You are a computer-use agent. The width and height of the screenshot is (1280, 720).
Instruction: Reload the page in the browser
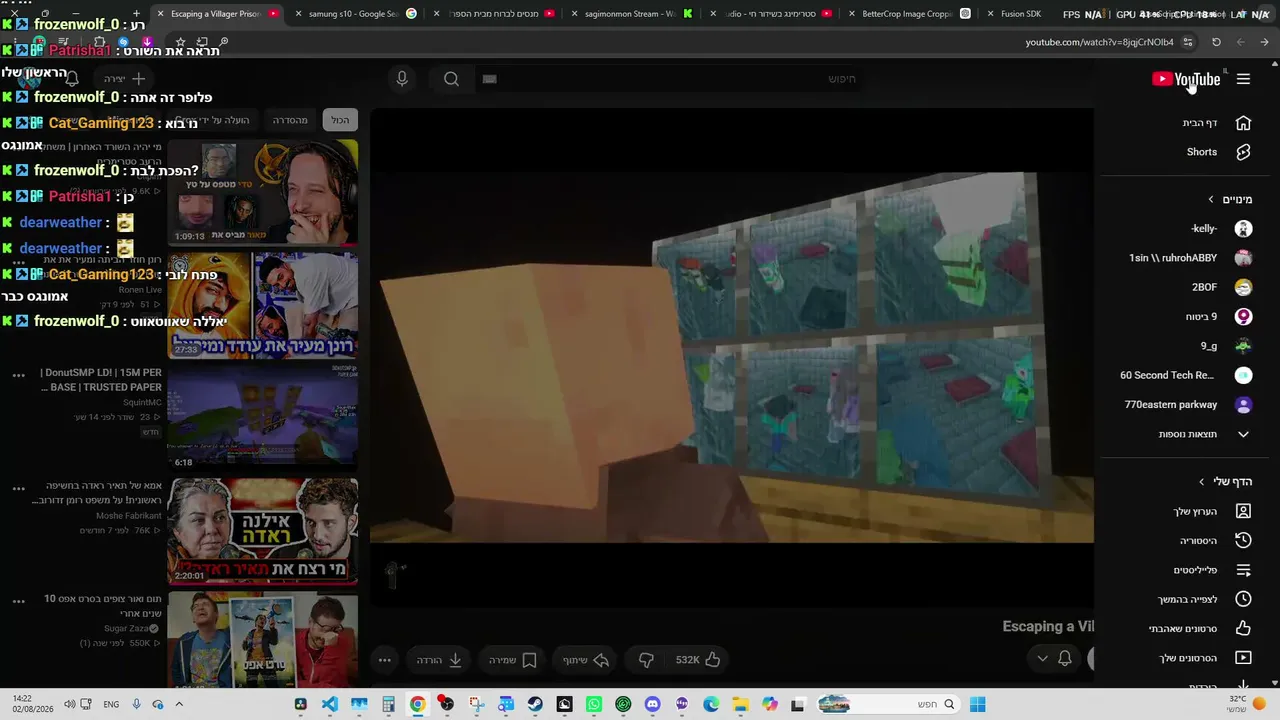pos(1216,42)
